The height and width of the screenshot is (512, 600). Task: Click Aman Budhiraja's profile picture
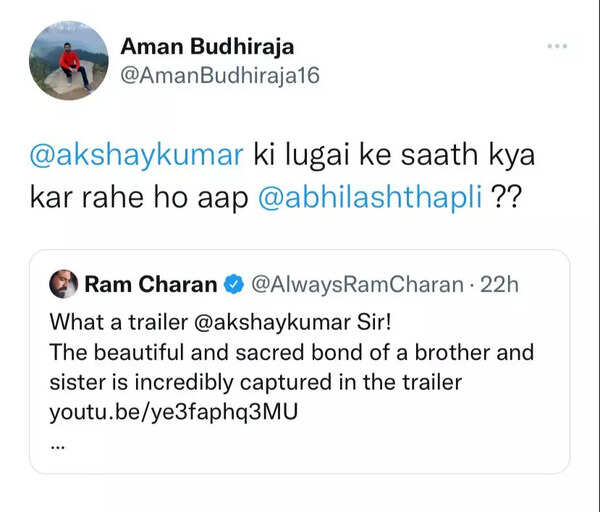pos(69,61)
